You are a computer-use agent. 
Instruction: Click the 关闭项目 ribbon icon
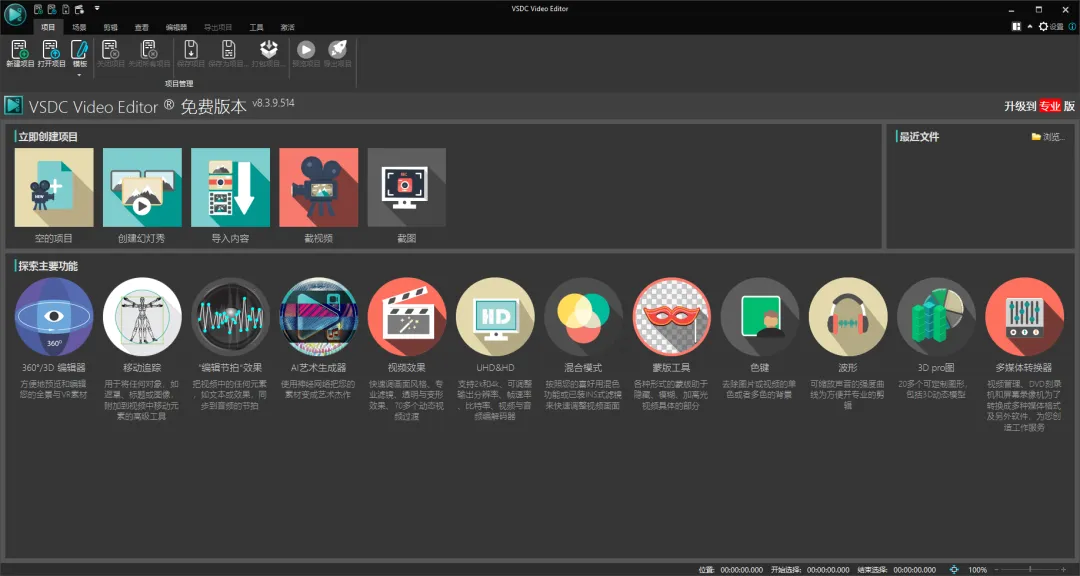(x=110, y=50)
